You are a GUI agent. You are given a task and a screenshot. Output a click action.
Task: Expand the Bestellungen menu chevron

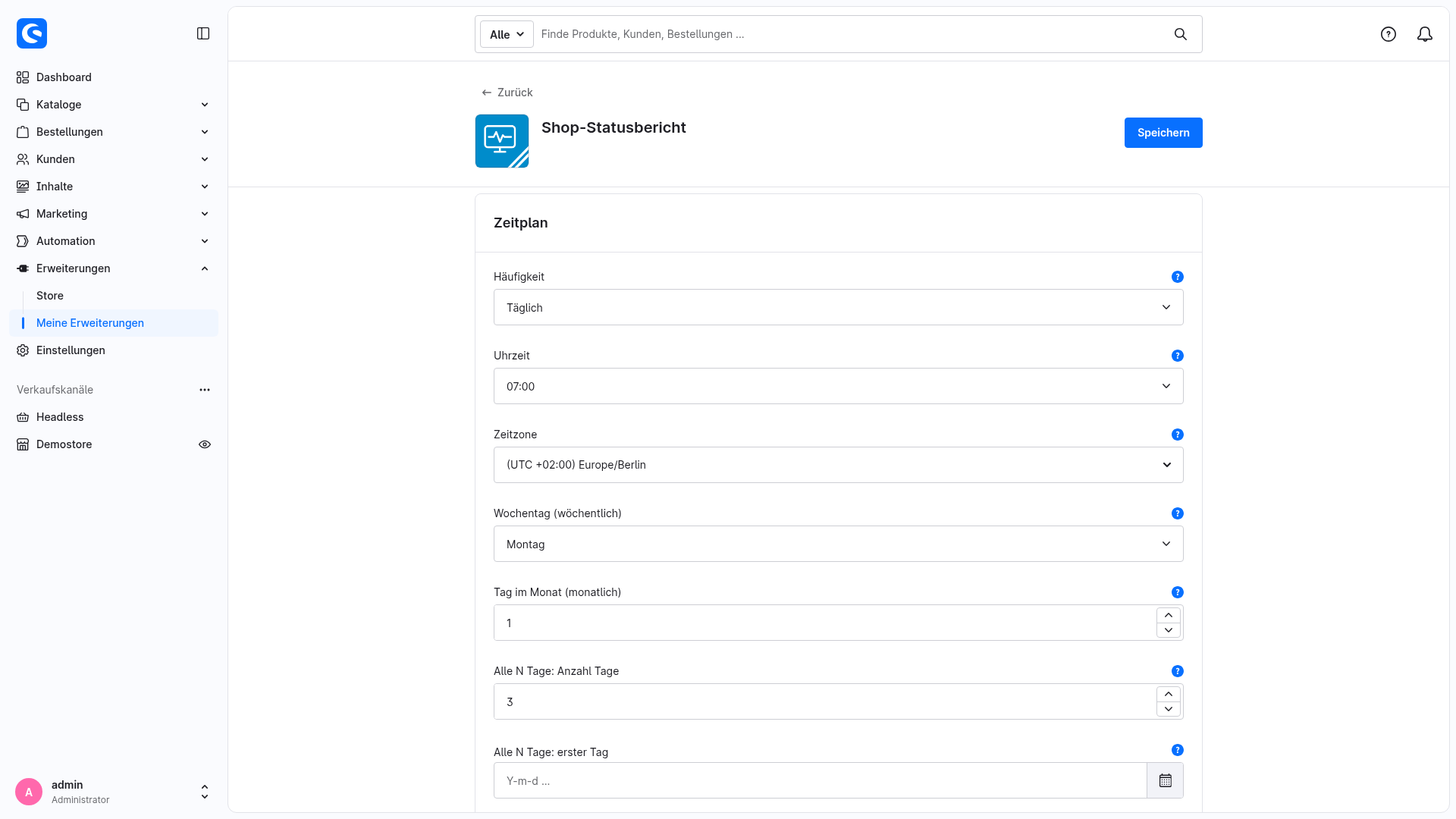click(205, 132)
